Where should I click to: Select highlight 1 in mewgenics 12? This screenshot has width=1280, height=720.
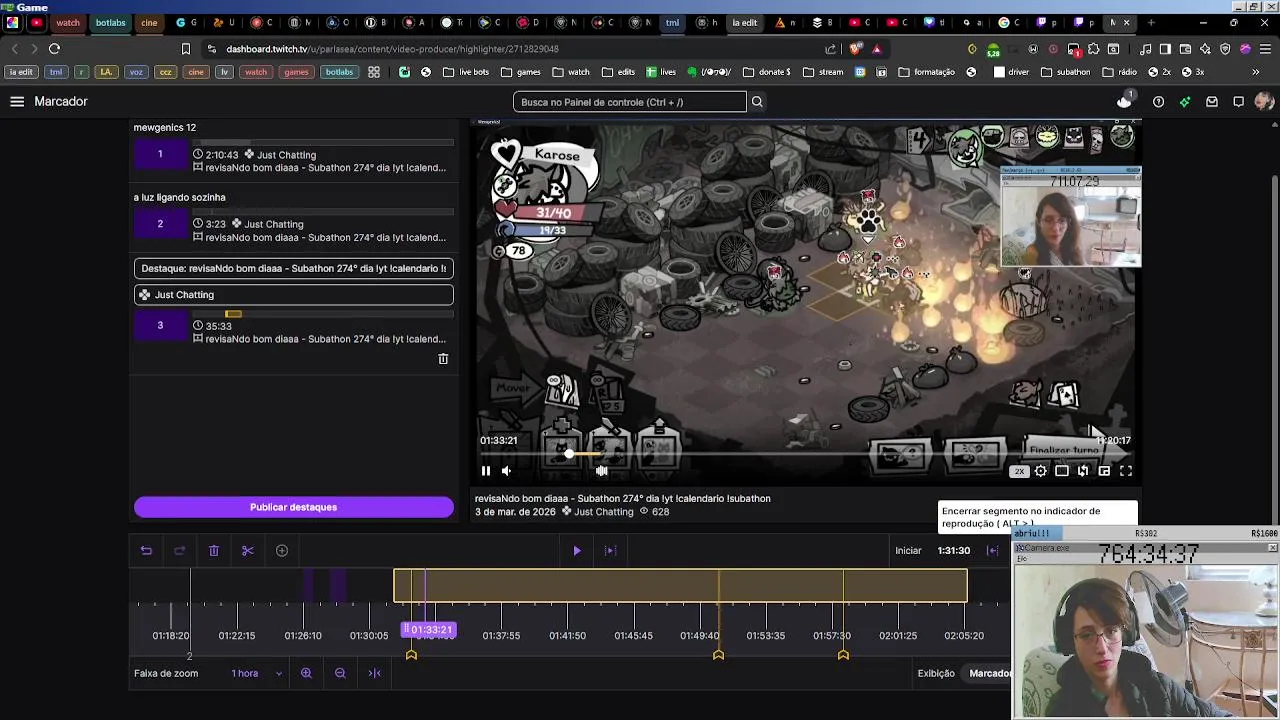(160, 154)
